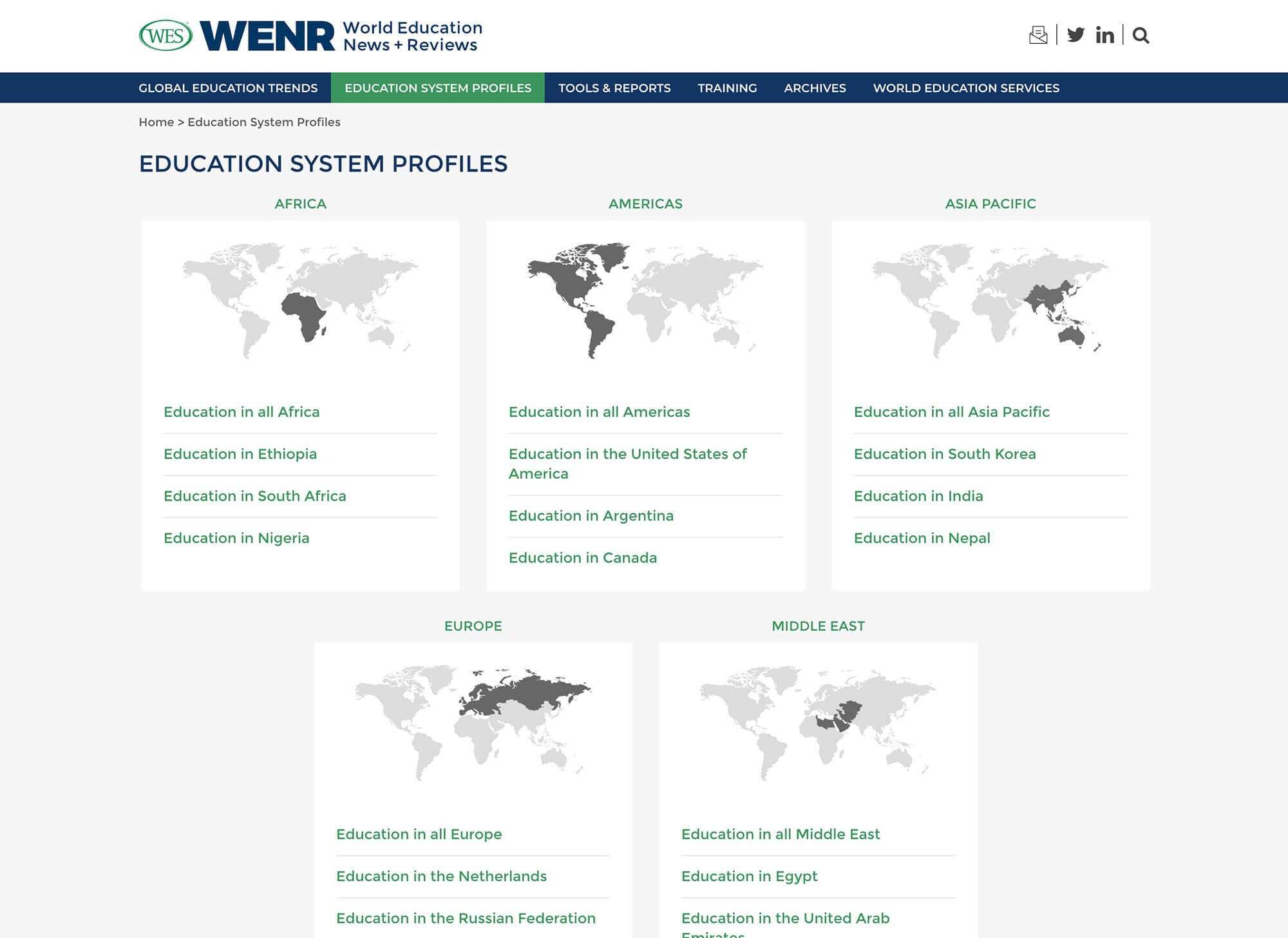
Task: Click the search magnifier icon
Action: [1141, 35]
